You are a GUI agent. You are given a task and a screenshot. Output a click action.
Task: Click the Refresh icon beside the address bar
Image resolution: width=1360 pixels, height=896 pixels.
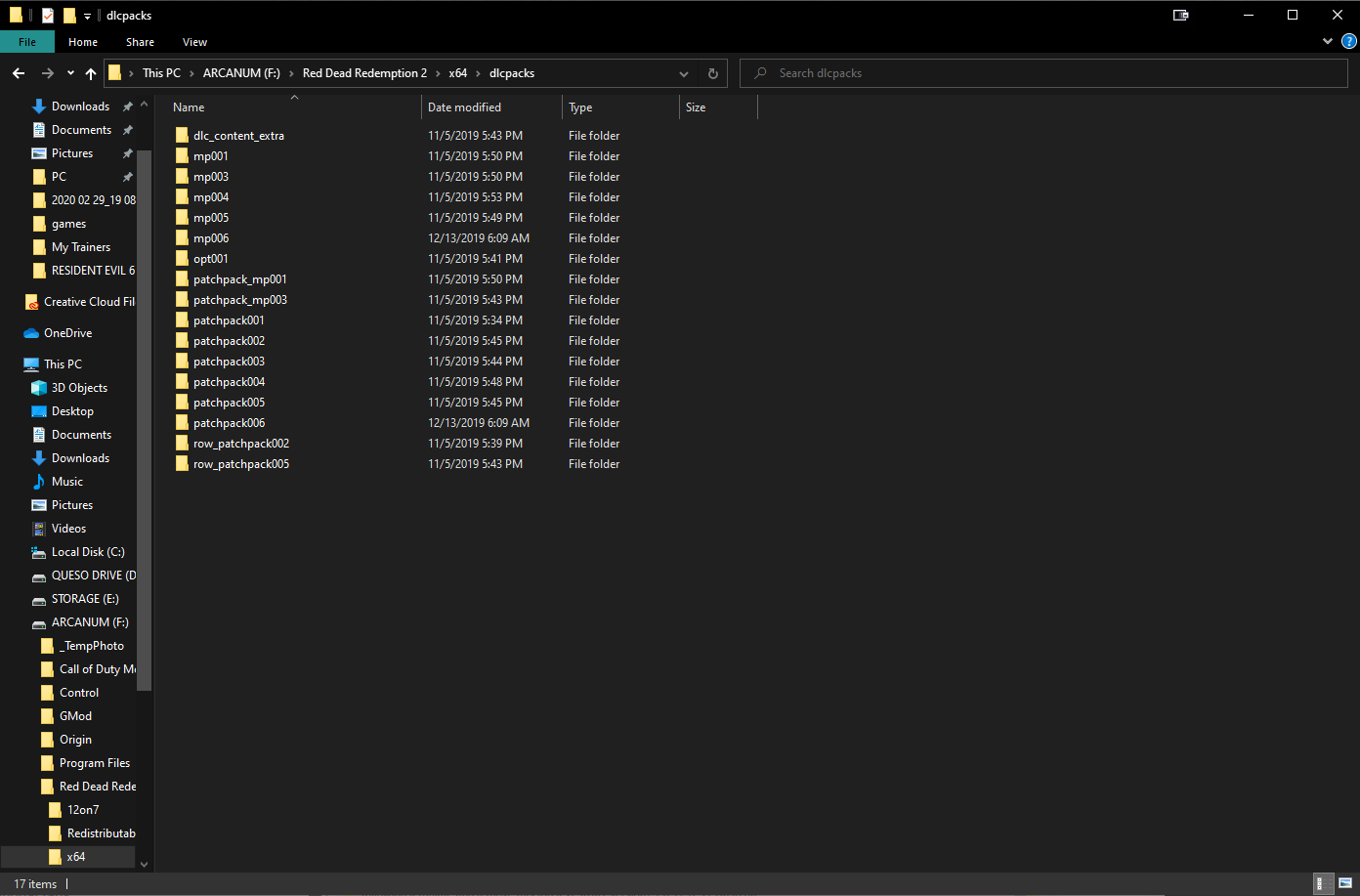coord(712,73)
